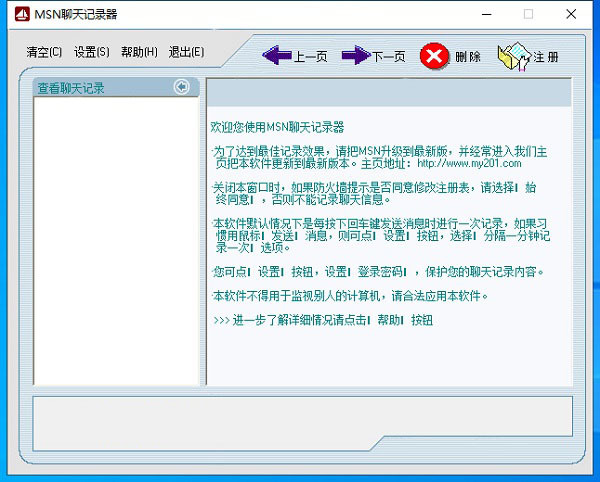Go to next page with 下一页 arrow
This screenshot has width=600, height=482.
pyautogui.click(x=373, y=56)
